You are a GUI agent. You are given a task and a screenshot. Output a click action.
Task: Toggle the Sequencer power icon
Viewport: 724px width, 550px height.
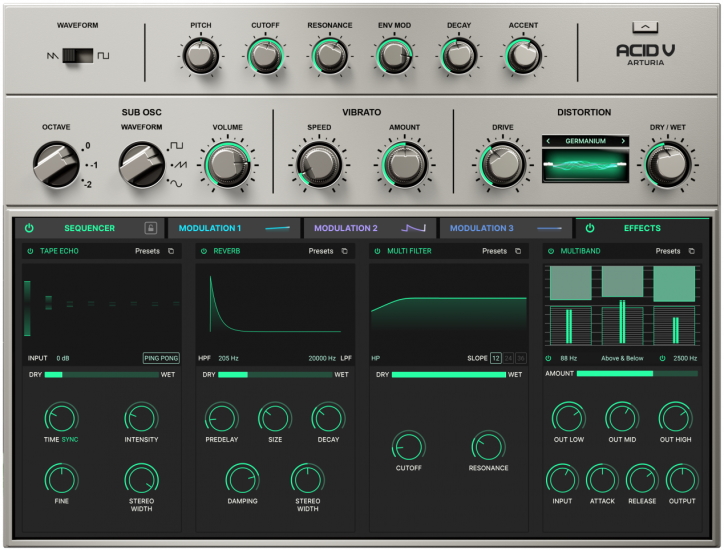click(x=29, y=228)
